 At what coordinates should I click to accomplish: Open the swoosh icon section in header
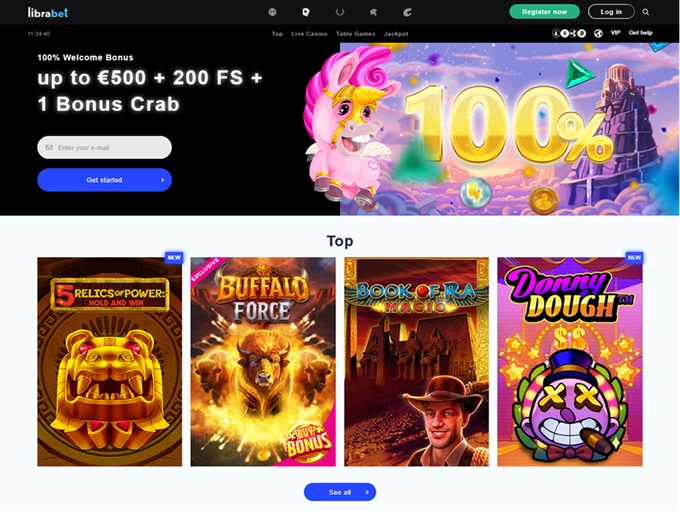coord(407,12)
